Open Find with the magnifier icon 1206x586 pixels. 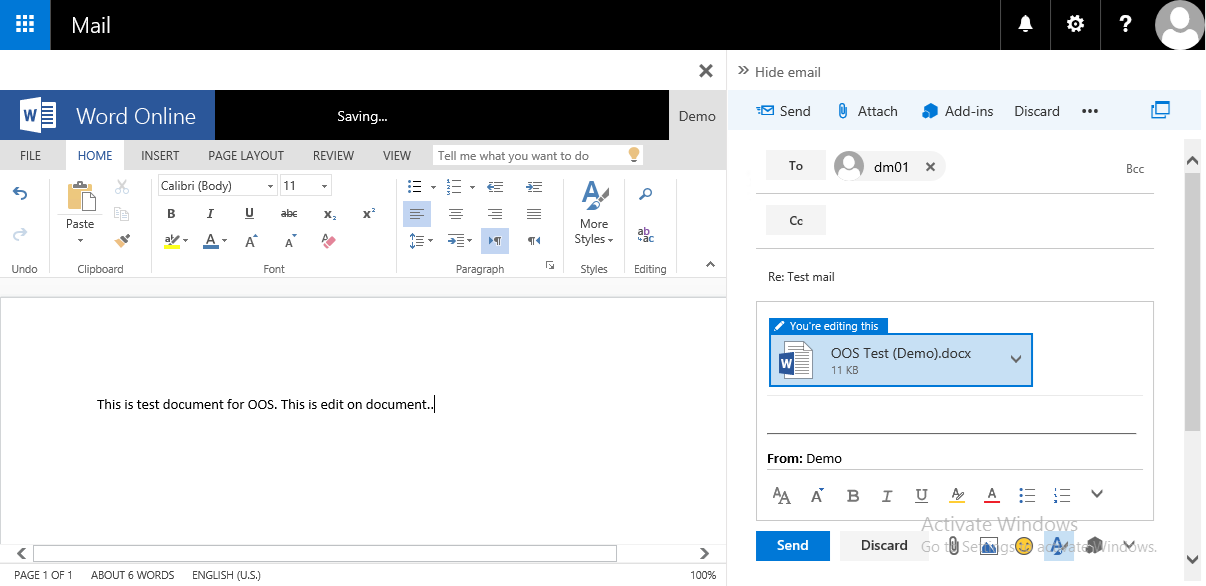click(x=646, y=195)
